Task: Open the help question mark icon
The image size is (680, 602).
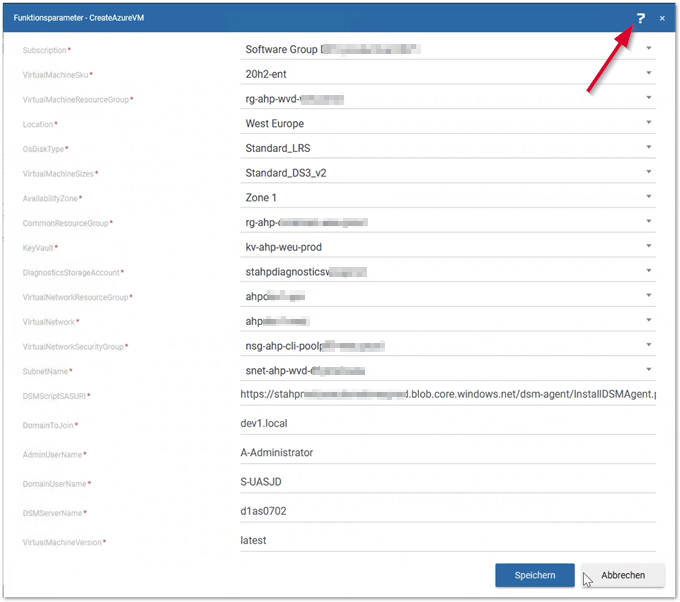Action: [x=641, y=18]
